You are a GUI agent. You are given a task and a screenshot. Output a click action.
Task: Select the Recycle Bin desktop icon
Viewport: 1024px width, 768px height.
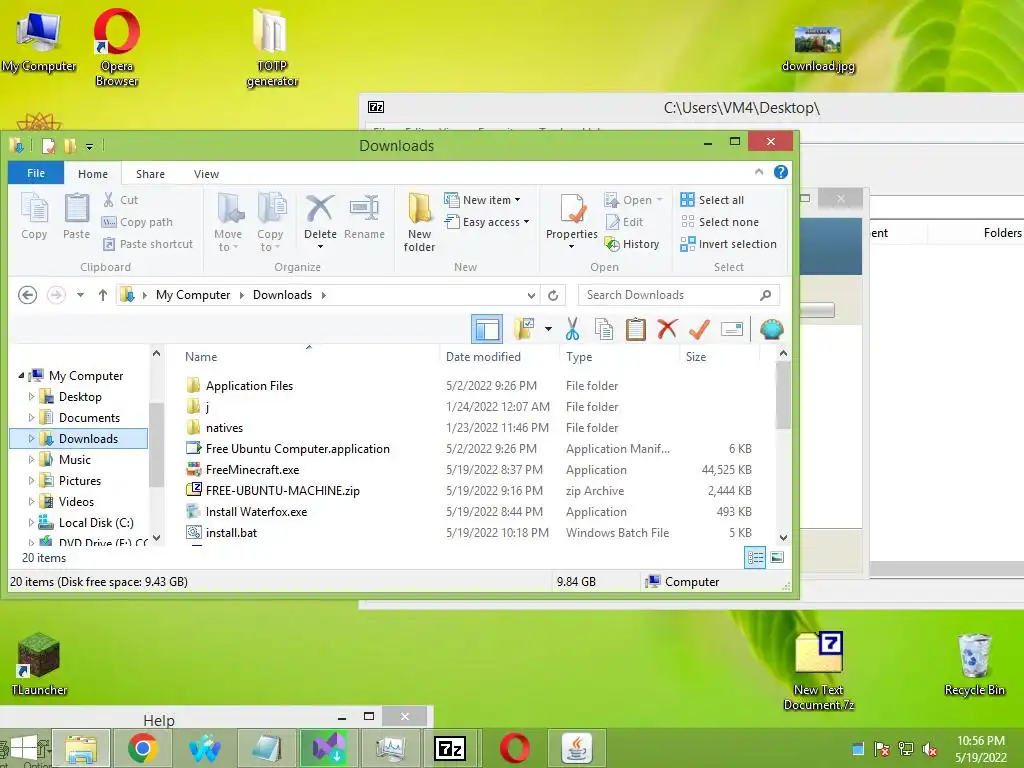(x=974, y=665)
